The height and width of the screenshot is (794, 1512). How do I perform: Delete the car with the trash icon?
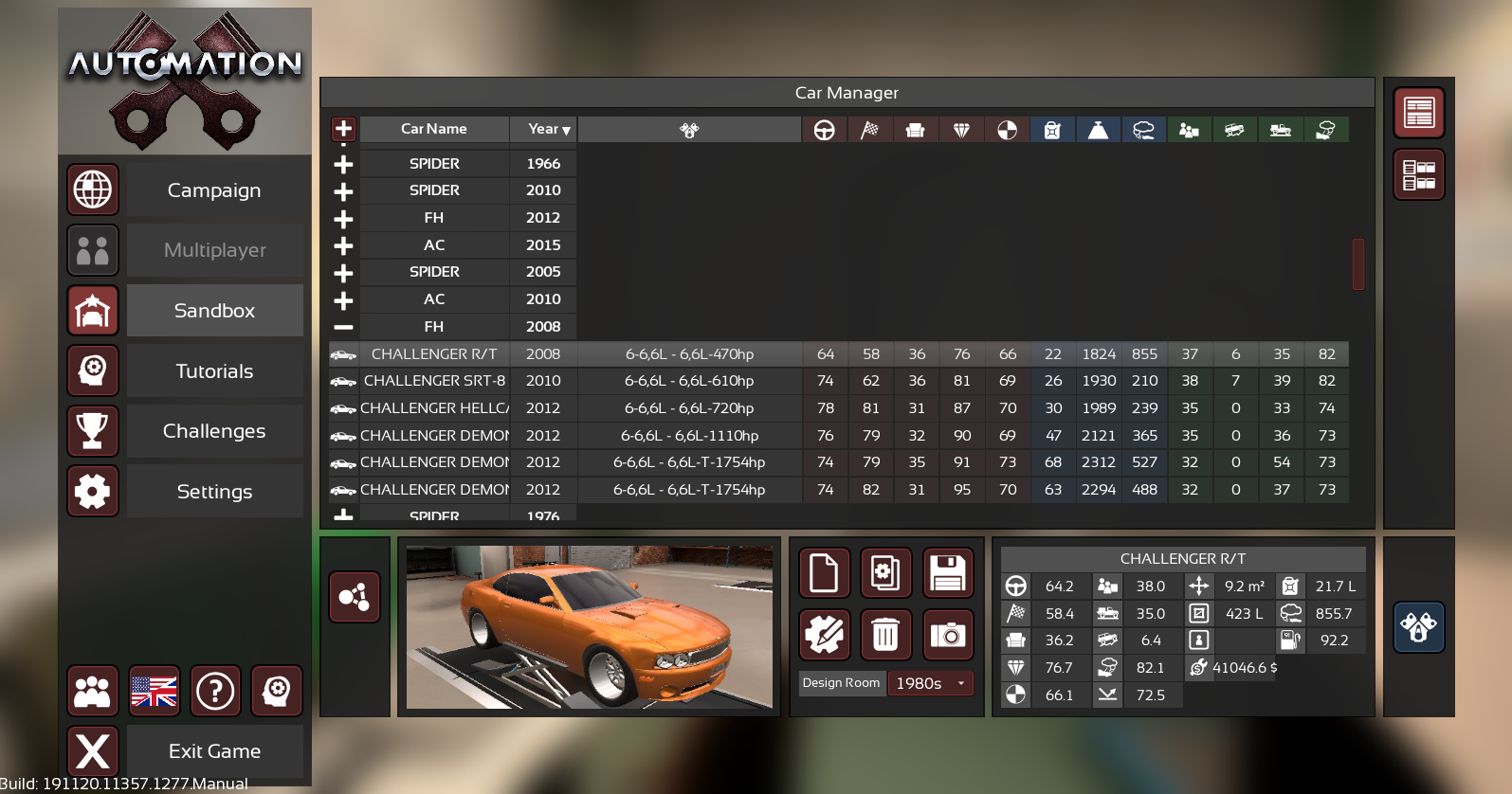pos(885,635)
